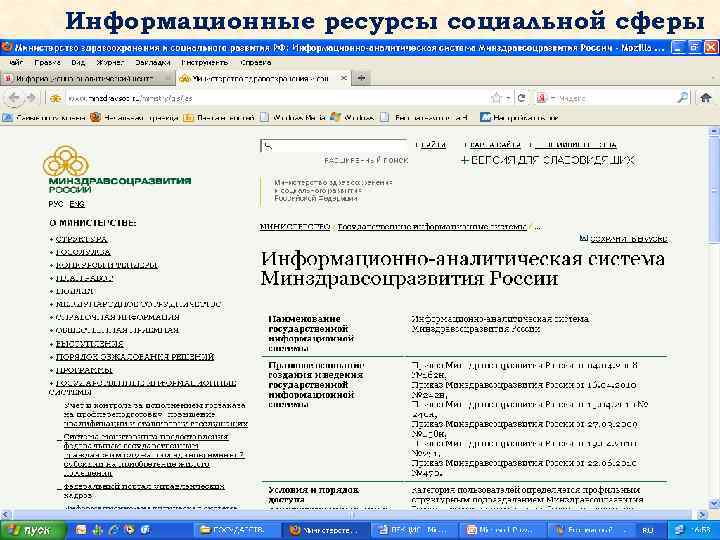Open the first Quick Launch icon in the taskbar
Screen dimensions: 720x540
click(x=81, y=530)
